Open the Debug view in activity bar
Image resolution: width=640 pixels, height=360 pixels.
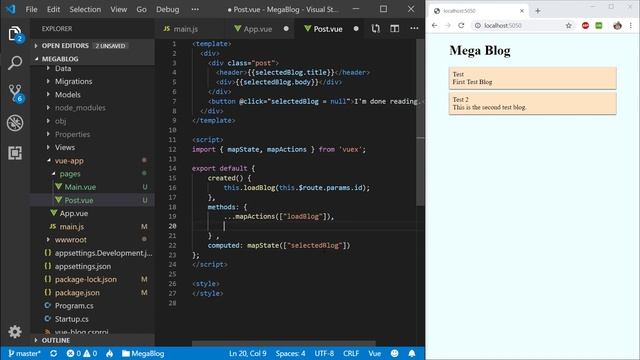click(15, 123)
